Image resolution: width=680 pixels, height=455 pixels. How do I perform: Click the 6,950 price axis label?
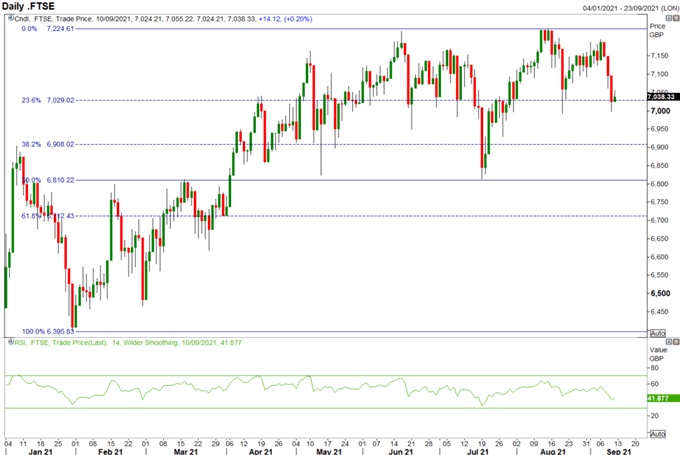click(659, 129)
